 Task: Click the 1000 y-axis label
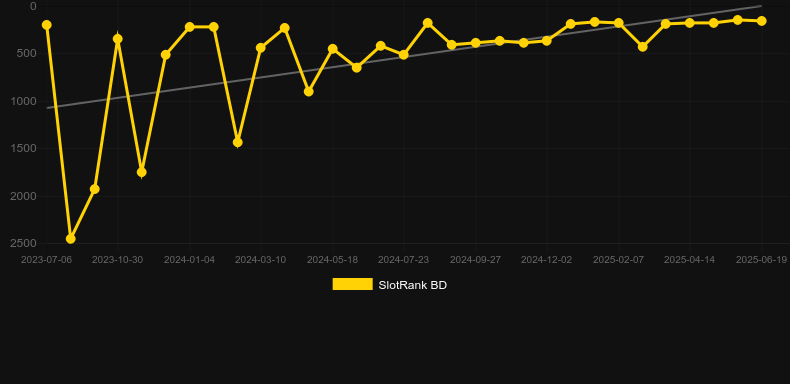tap(23, 101)
